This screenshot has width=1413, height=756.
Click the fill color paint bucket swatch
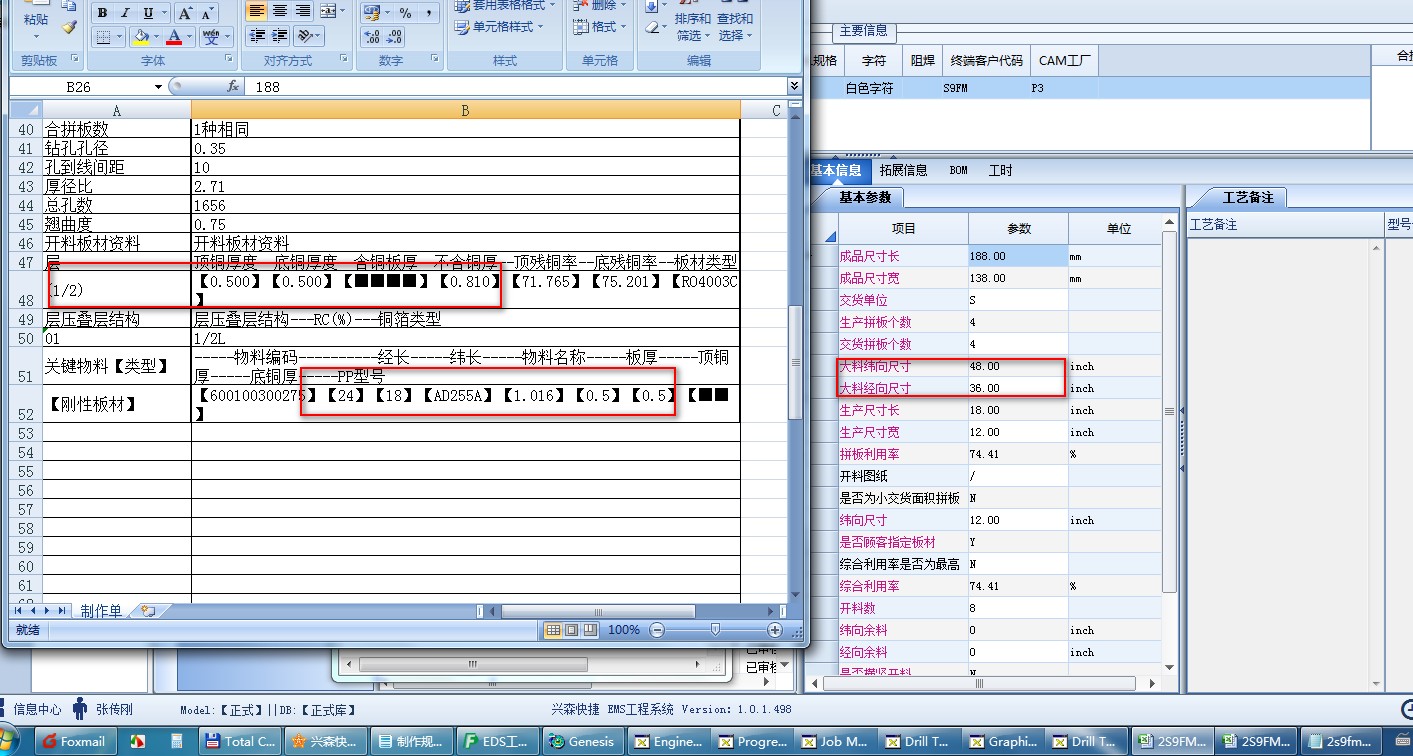[140, 37]
